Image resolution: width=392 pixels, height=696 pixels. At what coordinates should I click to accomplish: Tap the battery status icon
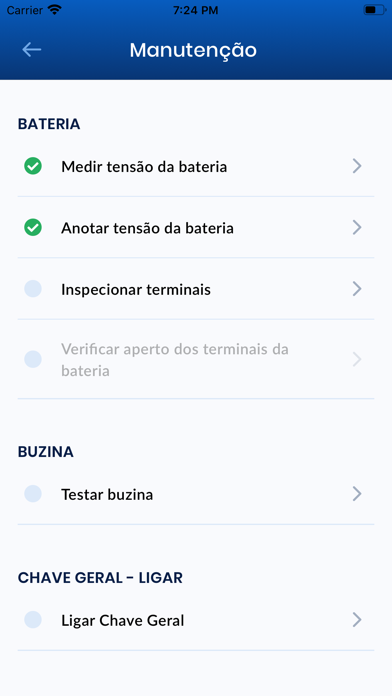tap(374, 10)
